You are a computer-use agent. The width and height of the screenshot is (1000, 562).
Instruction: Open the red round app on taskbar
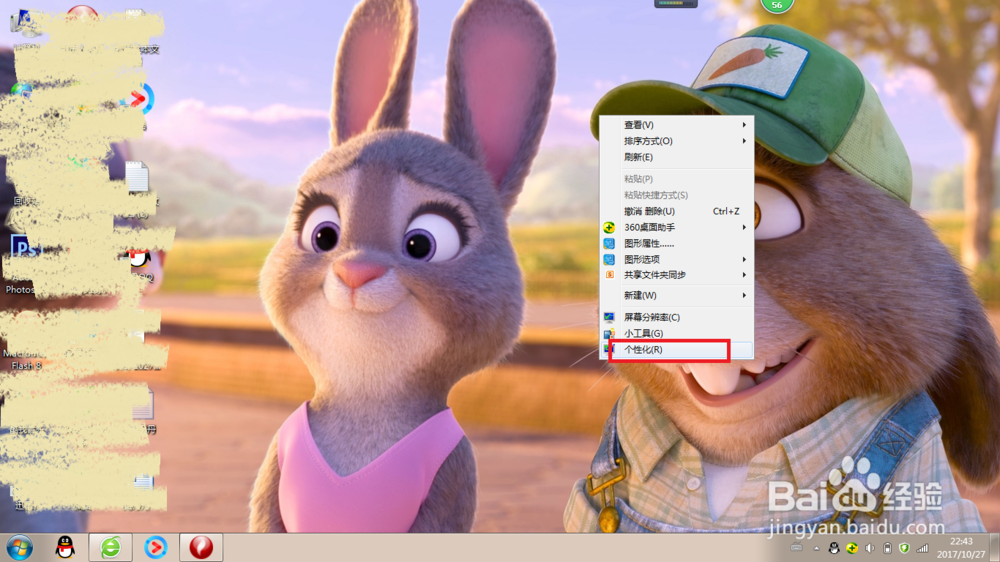tap(201, 547)
